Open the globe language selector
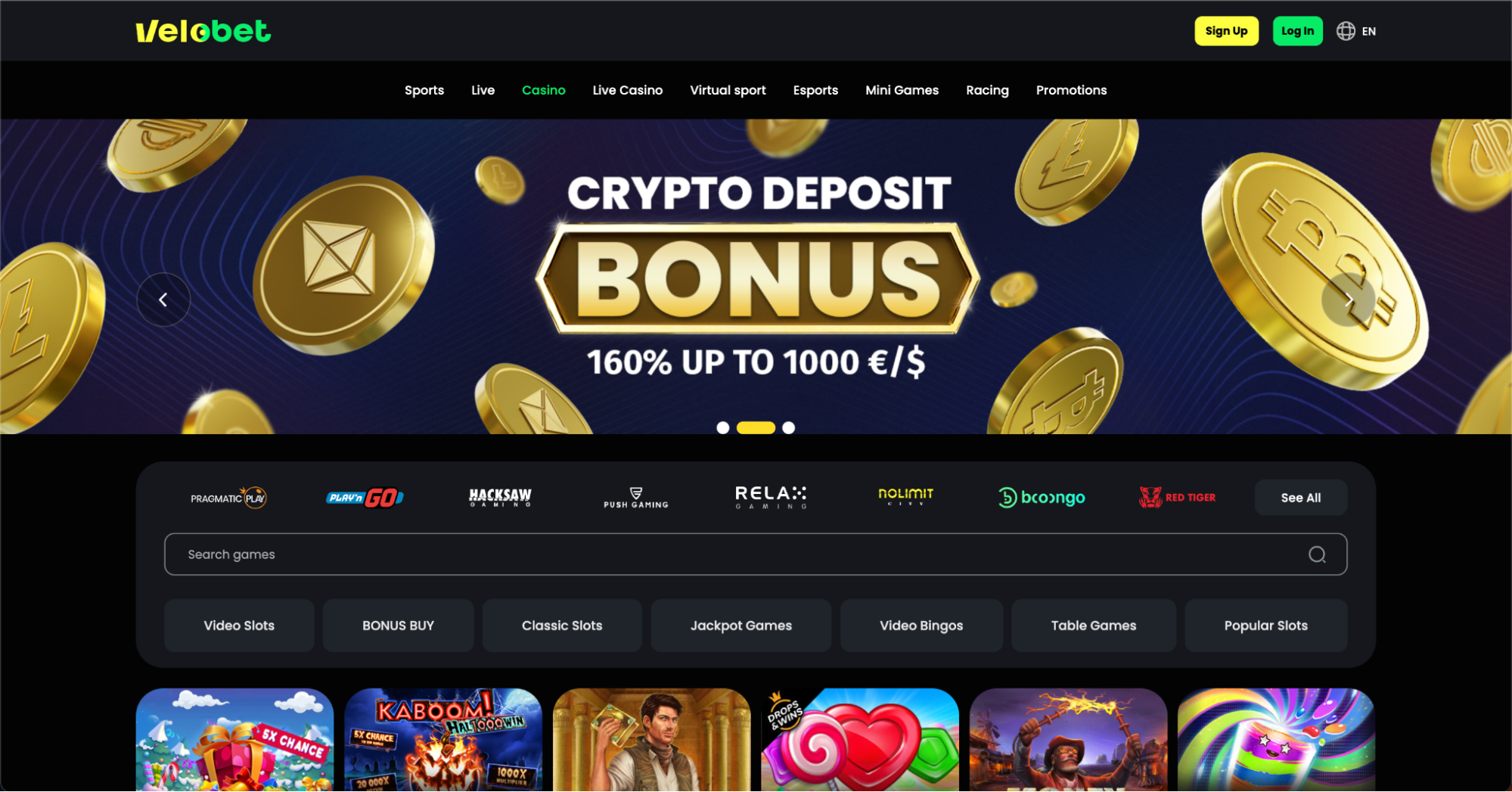 [x=1356, y=31]
